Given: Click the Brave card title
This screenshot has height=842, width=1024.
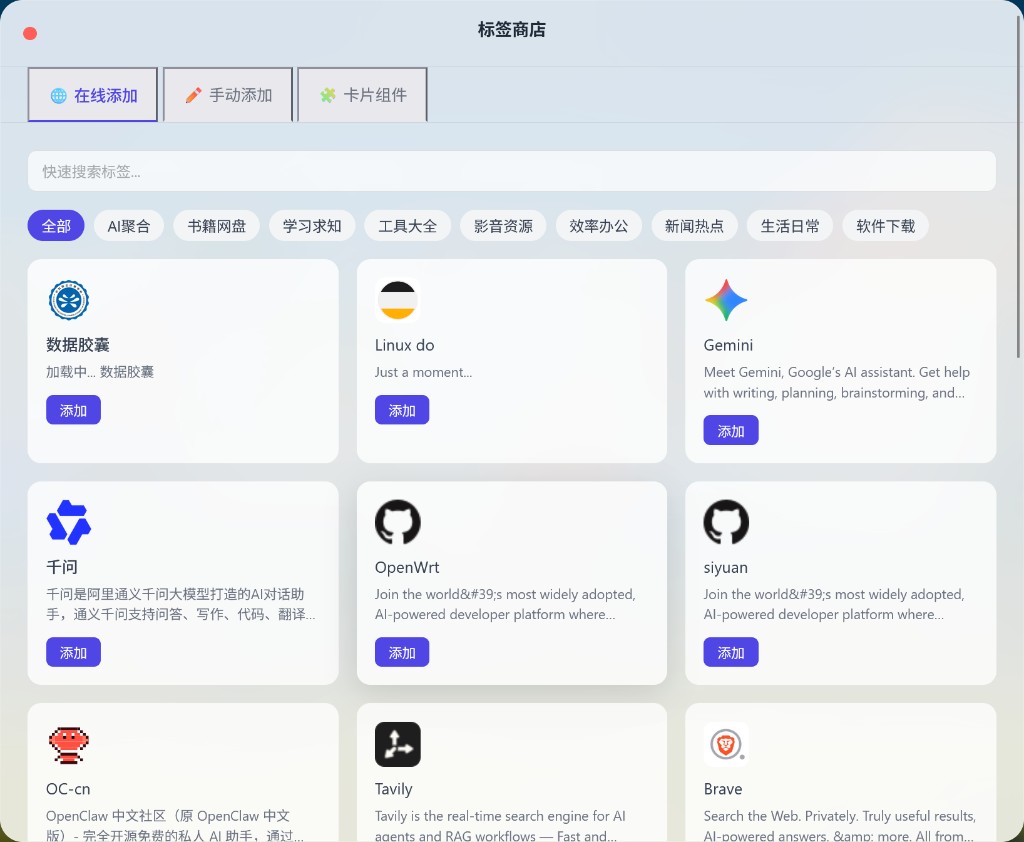Looking at the screenshot, I should pyautogui.click(x=723, y=789).
